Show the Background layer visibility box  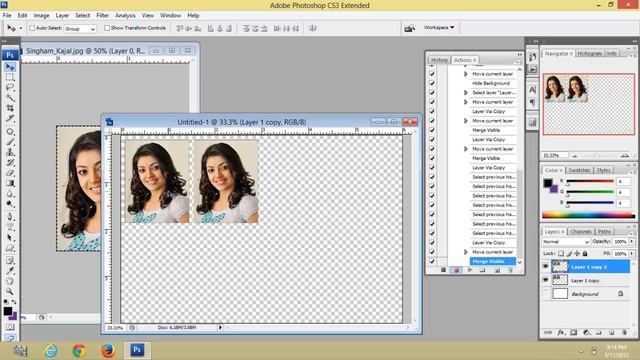[545, 293]
